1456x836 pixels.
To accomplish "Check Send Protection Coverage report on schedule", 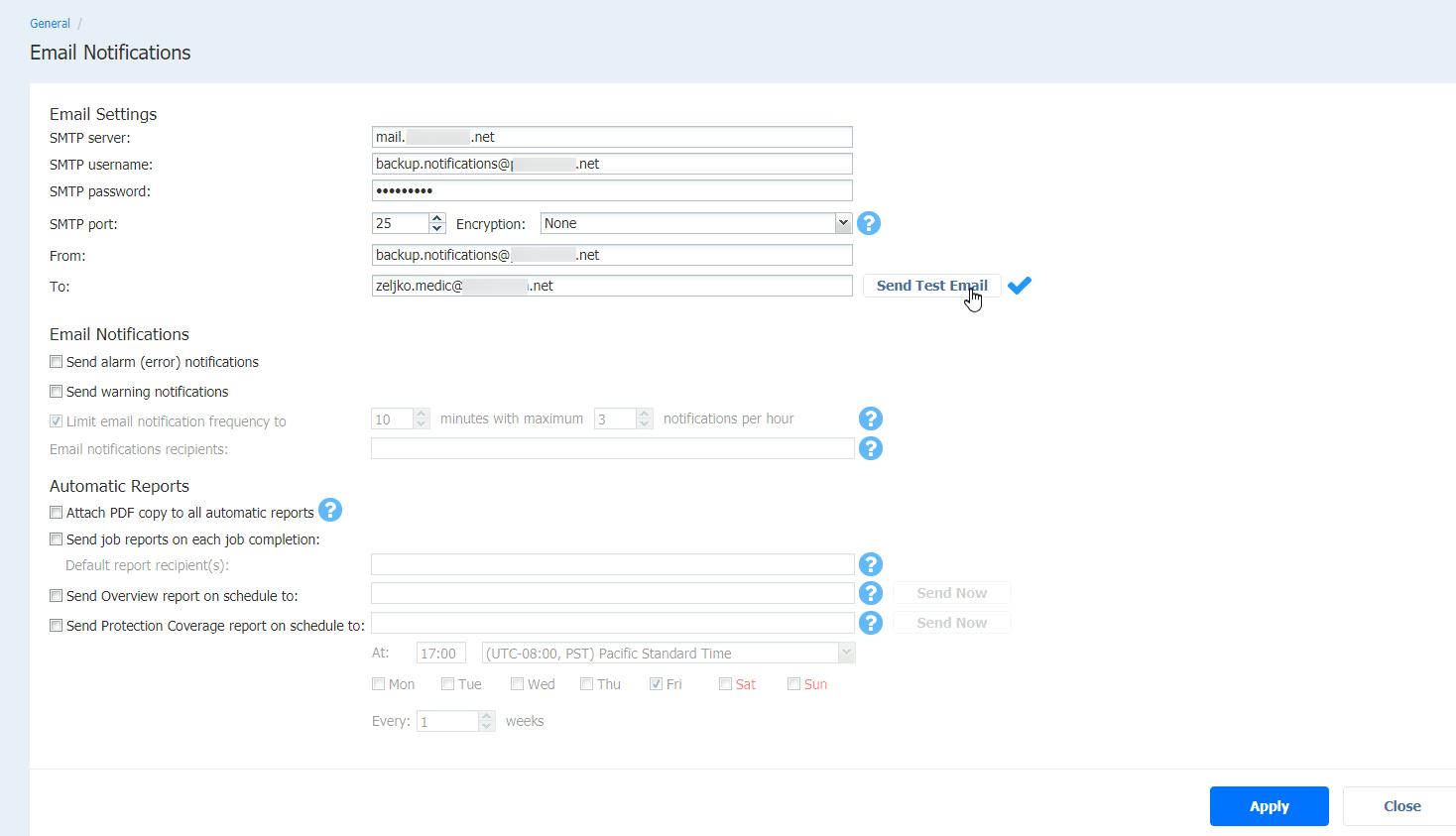I will (57, 626).
